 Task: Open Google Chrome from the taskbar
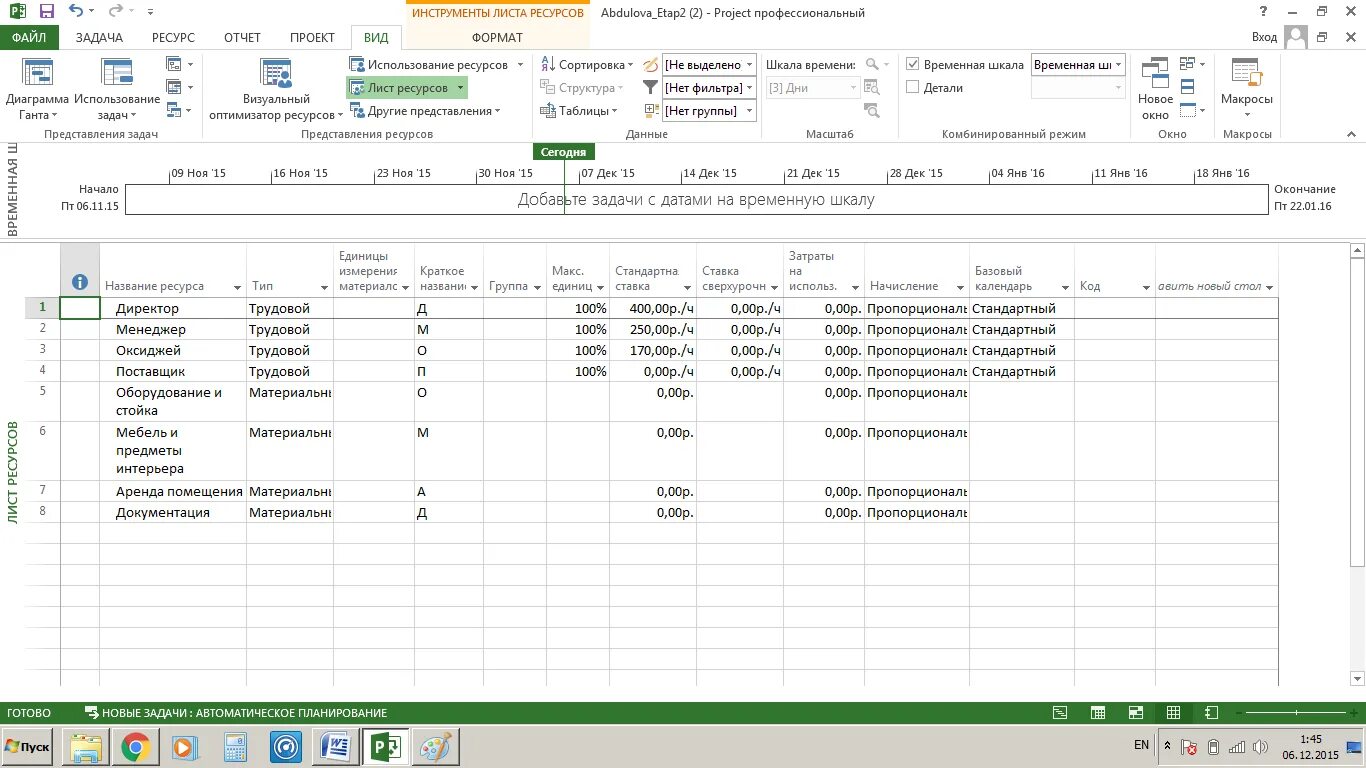137,747
